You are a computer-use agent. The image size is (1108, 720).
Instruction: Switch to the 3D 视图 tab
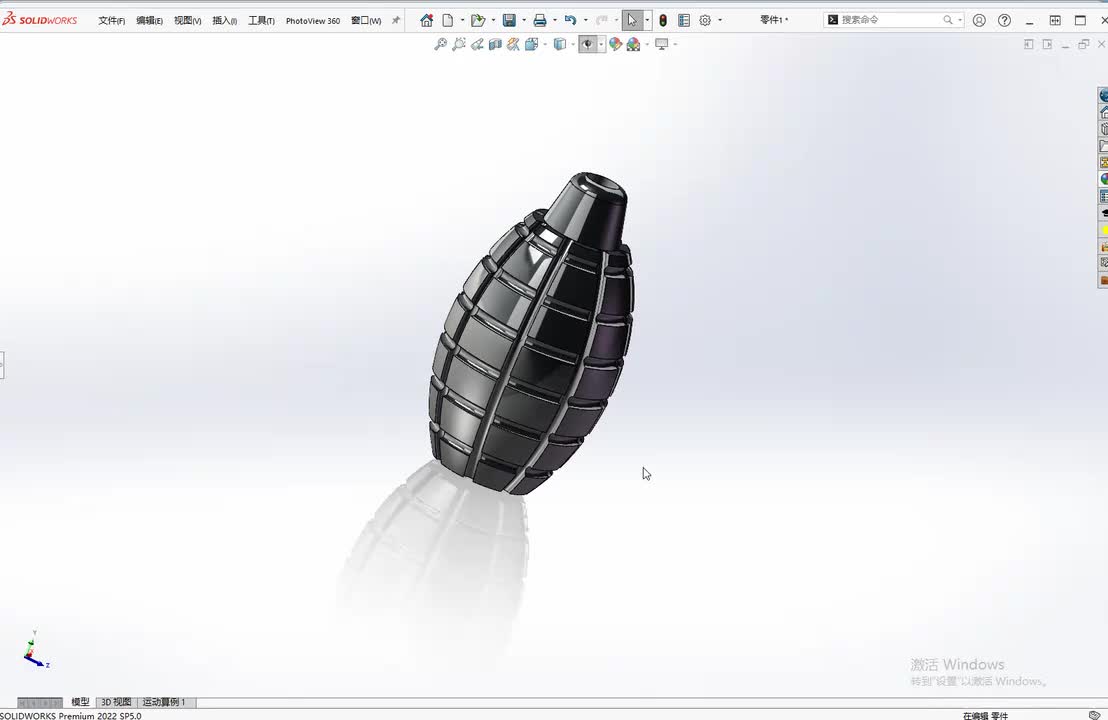tap(116, 702)
